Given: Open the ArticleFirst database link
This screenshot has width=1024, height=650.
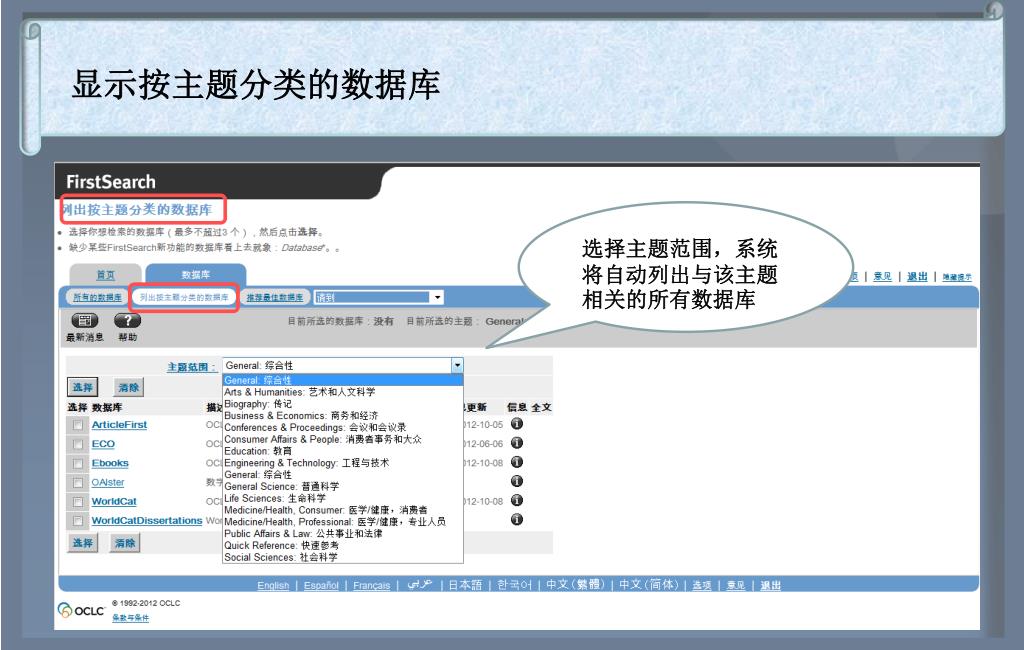Looking at the screenshot, I should click(120, 425).
